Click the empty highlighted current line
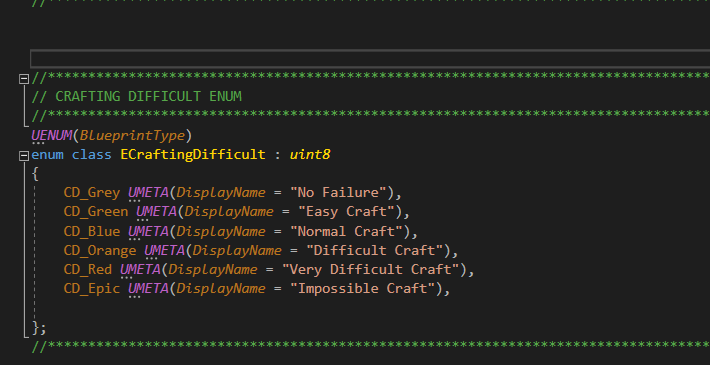This screenshot has width=710, height=365. coord(370,59)
